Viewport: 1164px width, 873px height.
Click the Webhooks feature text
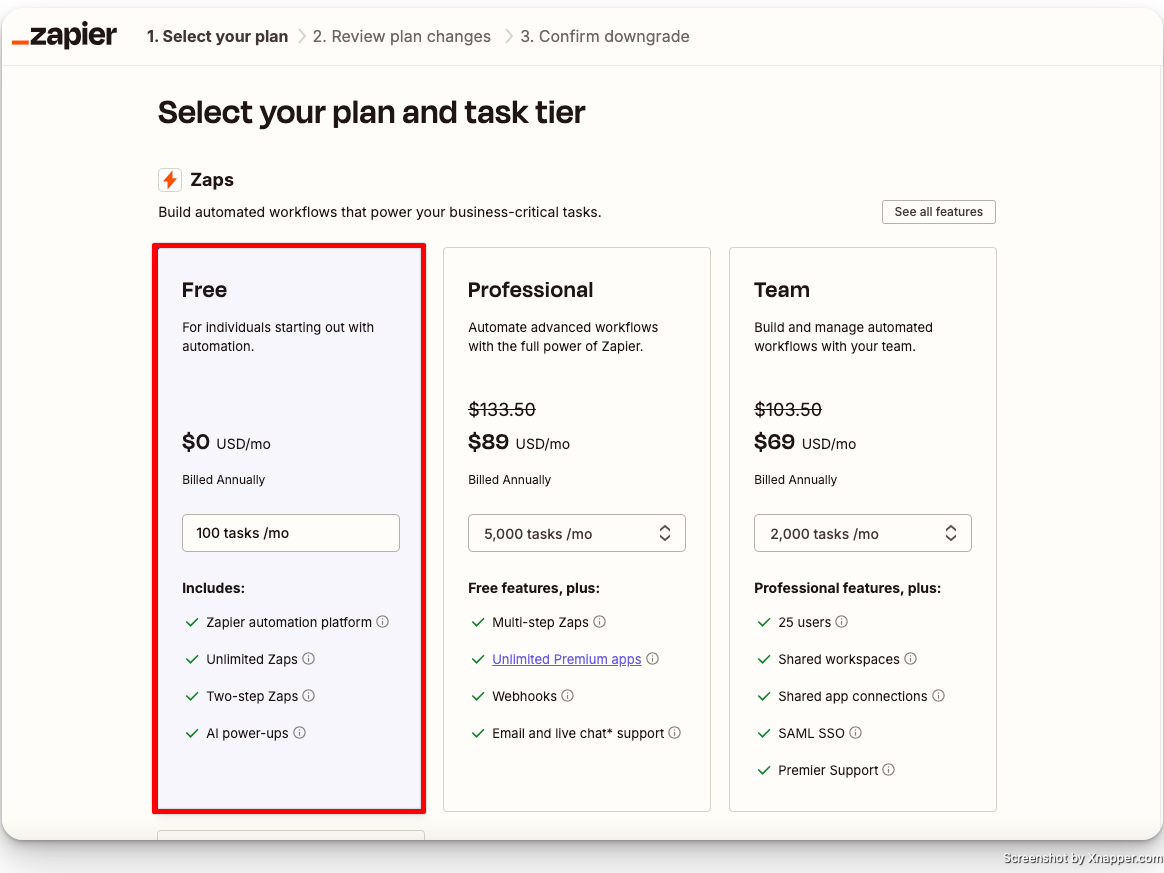coord(524,696)
